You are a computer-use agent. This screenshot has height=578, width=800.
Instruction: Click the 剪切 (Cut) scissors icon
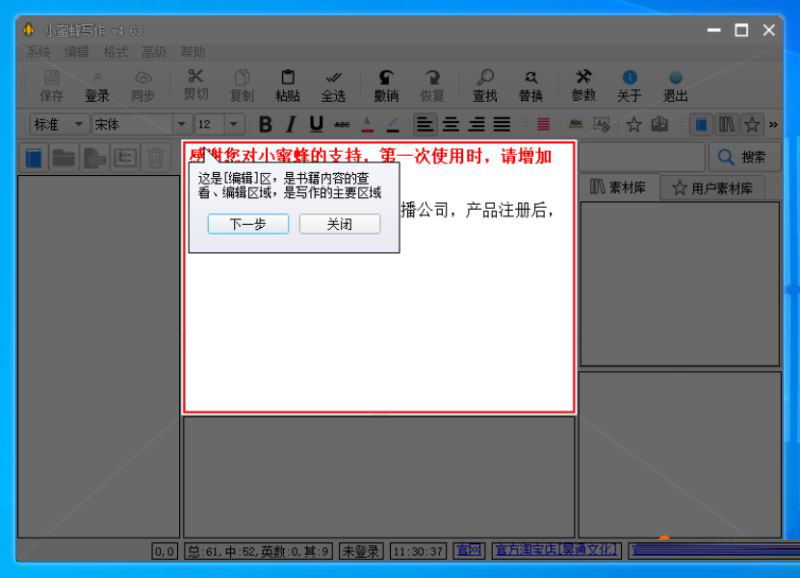click(195, 86)
